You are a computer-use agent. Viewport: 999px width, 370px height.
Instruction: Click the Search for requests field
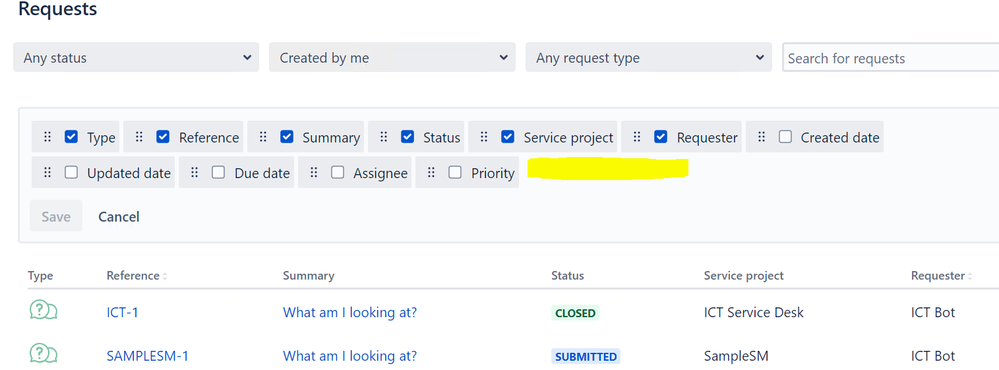pyautogui.click(x=891, y=58)
